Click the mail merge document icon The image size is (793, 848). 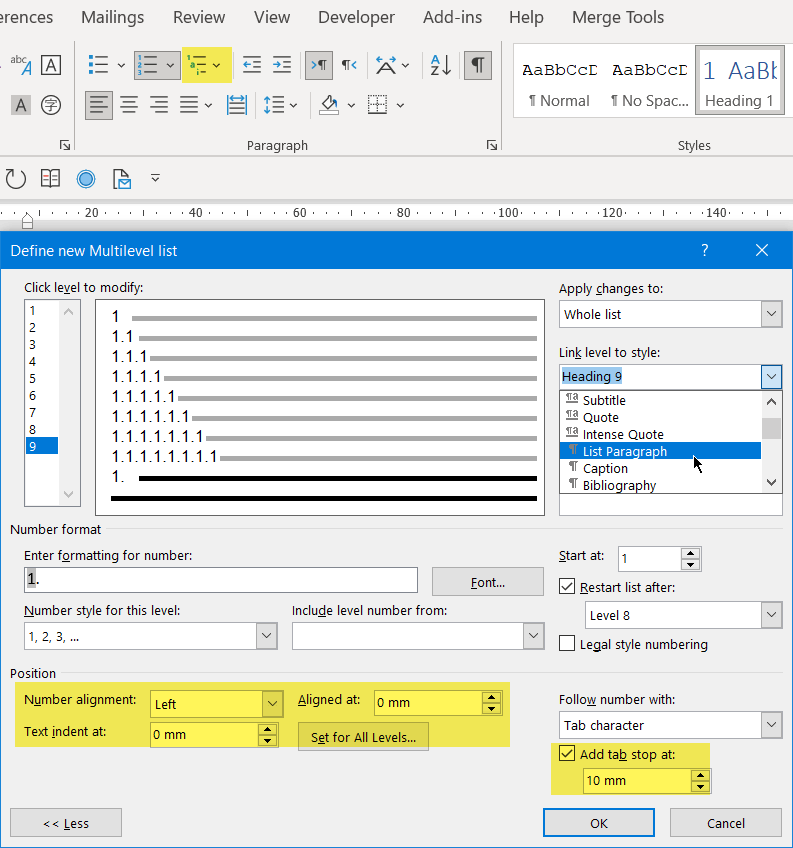121,178
